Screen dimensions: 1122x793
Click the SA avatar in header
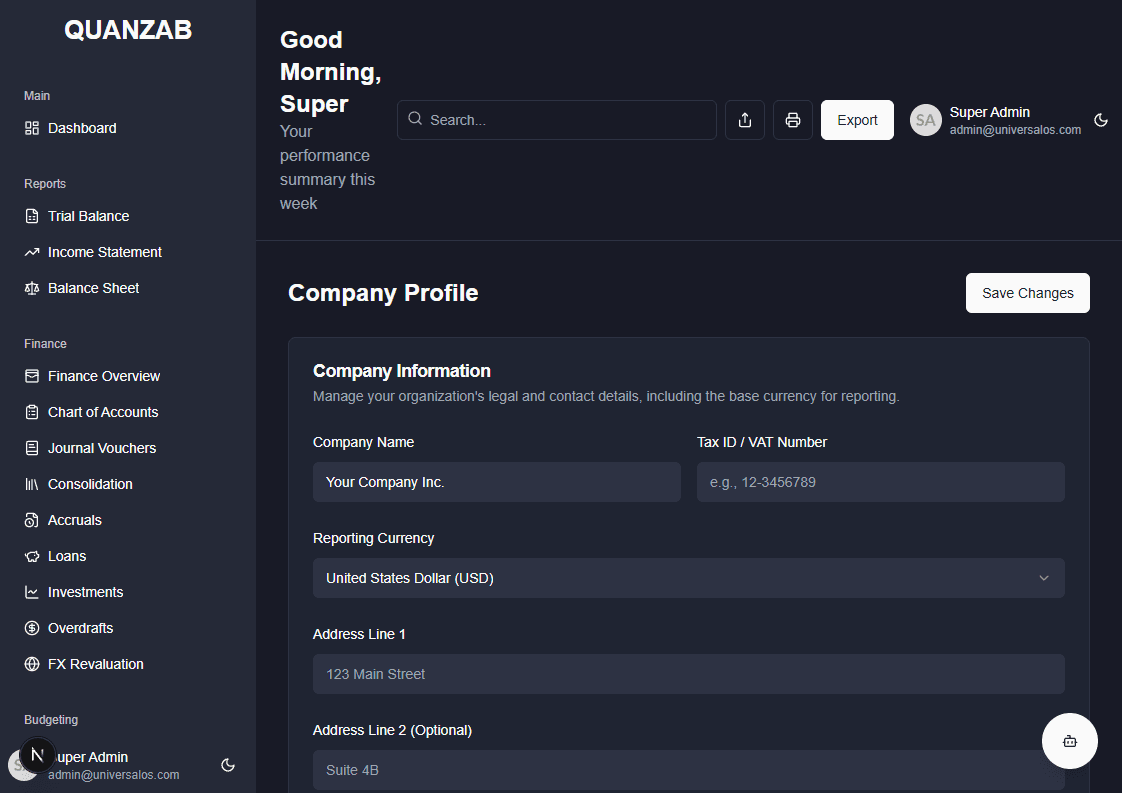click(x=925, y=120)
